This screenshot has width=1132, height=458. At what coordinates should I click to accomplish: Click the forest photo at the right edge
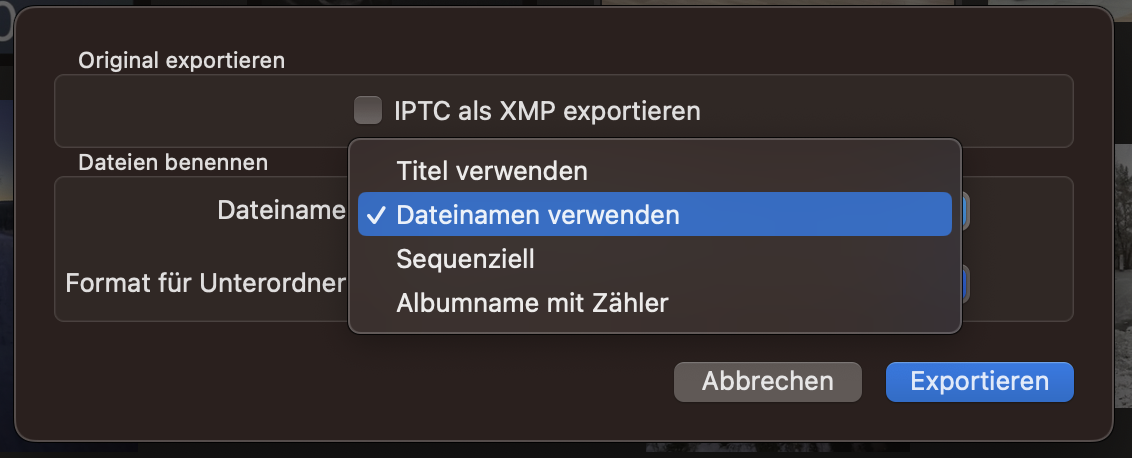[x=1123, y=250]
